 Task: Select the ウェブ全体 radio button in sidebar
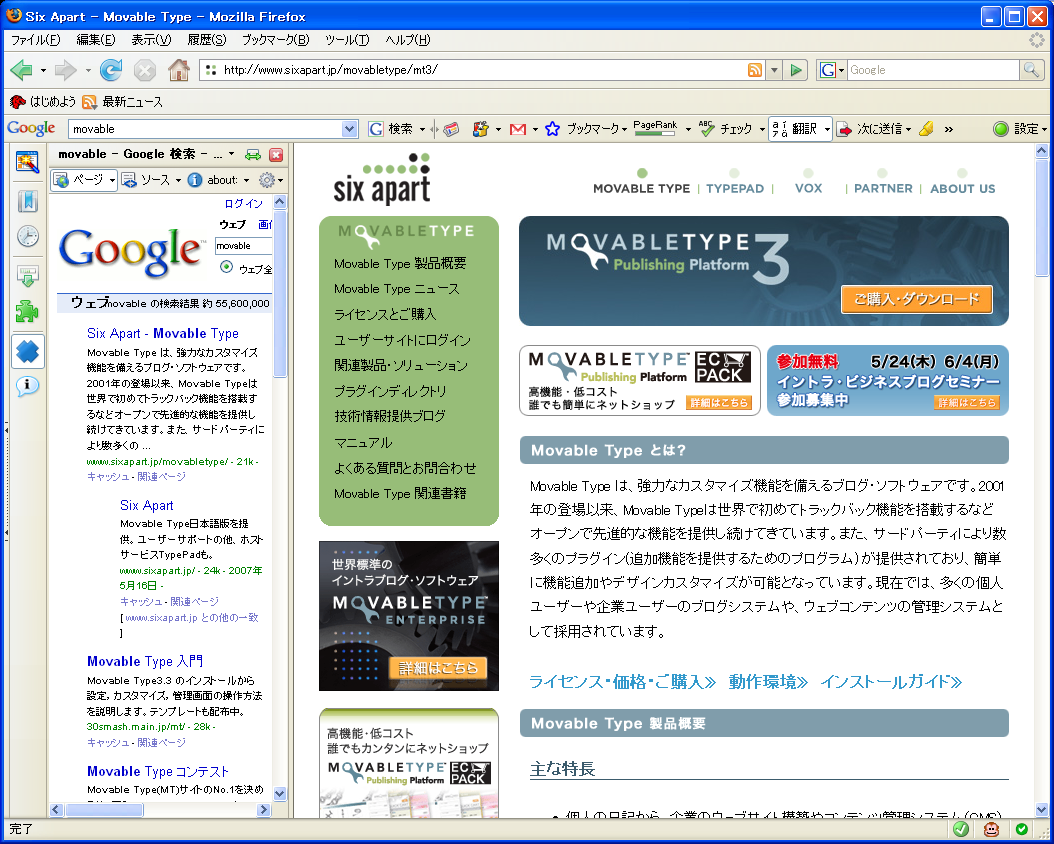pyautogui.click(x=226, y=268)
